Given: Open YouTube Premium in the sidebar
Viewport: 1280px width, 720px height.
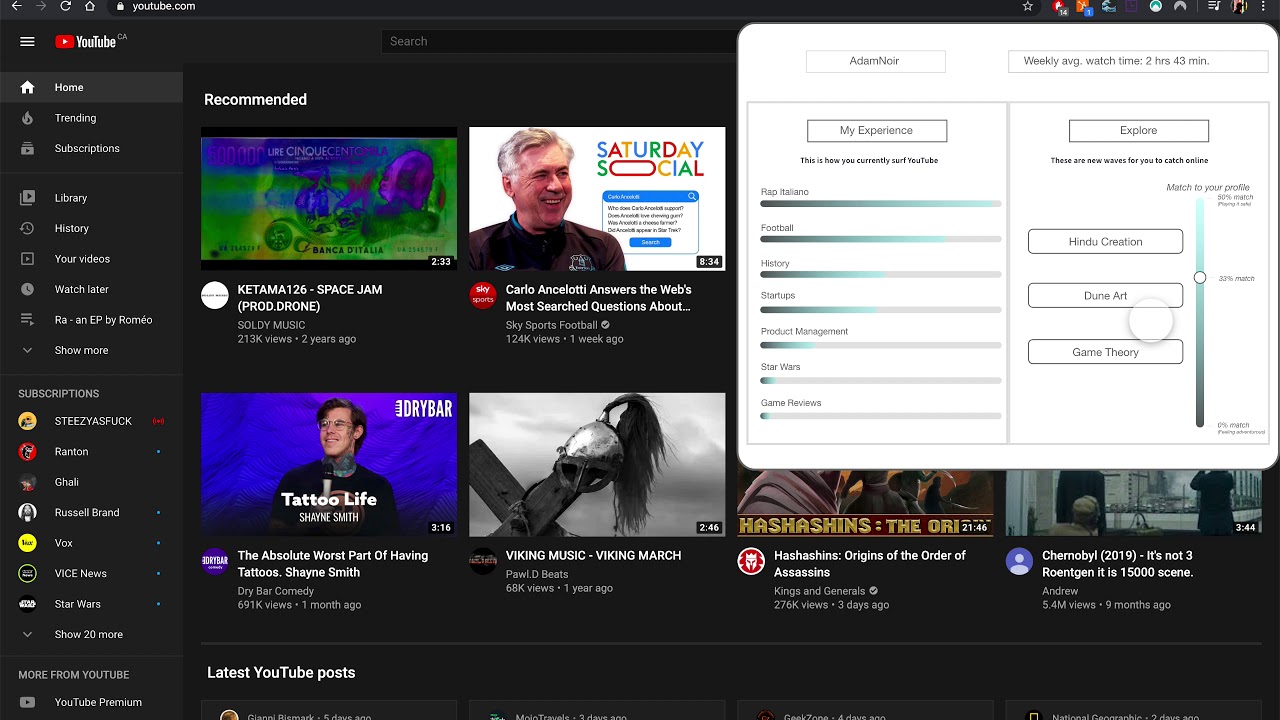Looking at the screenshot, I should click(91, 702).
